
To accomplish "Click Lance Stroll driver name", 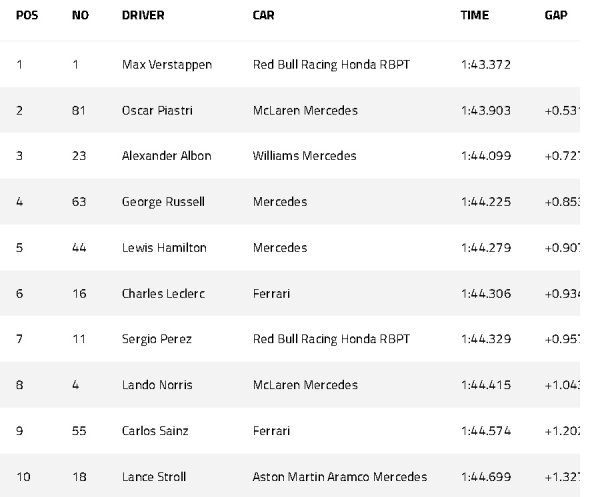I will (154, 477).
